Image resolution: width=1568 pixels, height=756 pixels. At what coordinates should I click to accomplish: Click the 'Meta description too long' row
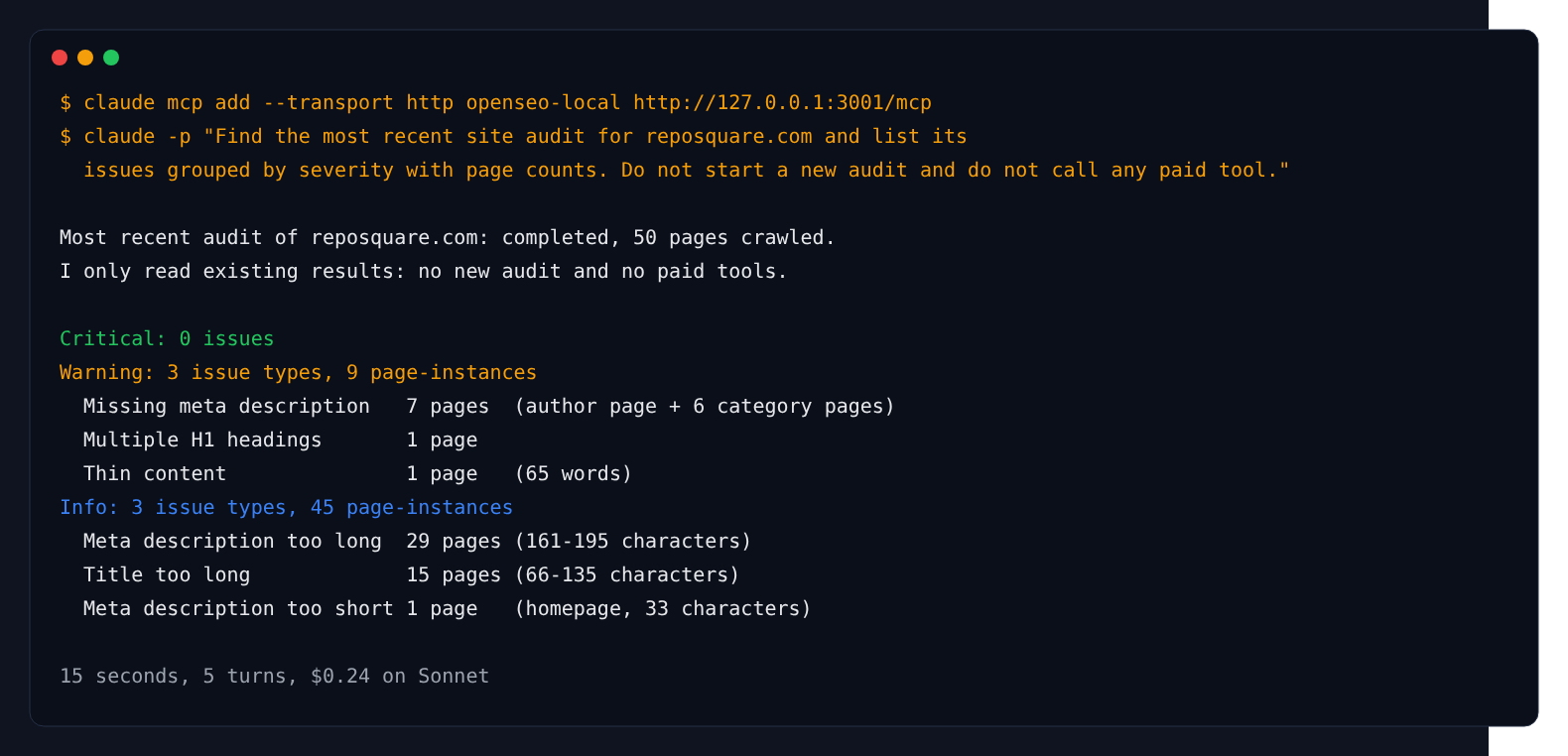(x=417, y=542)
